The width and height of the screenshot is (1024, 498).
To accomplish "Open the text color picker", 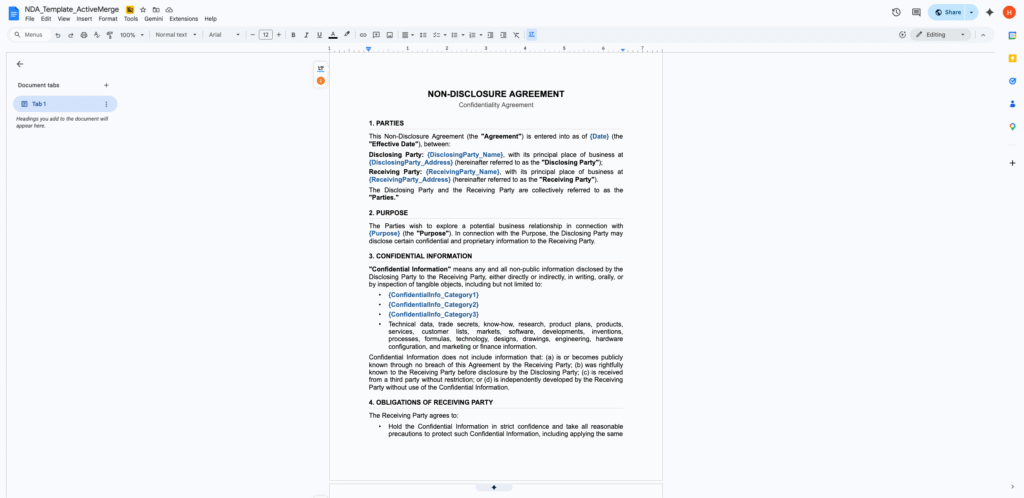I will [333, 35].
